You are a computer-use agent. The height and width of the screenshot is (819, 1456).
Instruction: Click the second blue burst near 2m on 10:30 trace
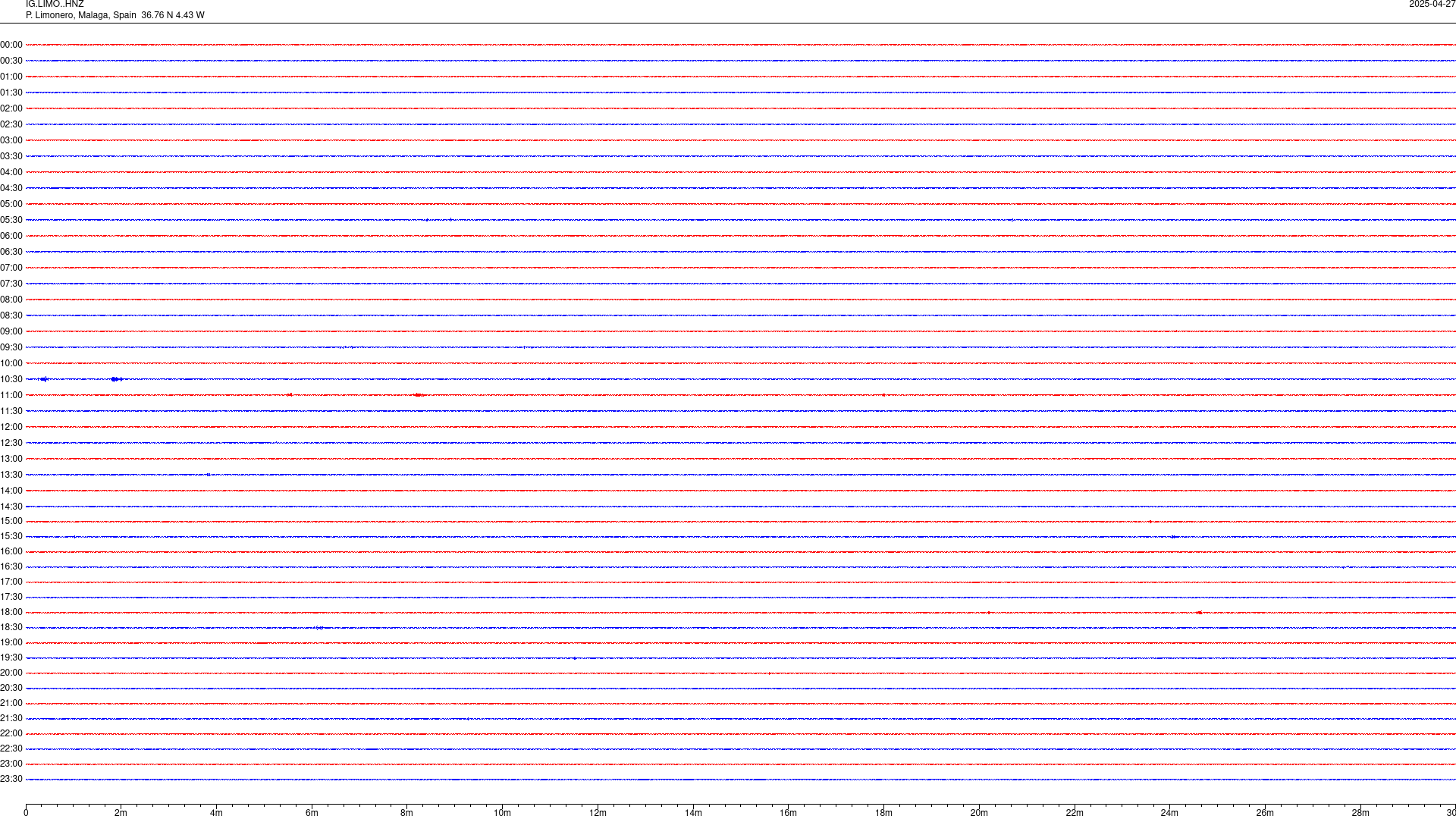[116, 379]
